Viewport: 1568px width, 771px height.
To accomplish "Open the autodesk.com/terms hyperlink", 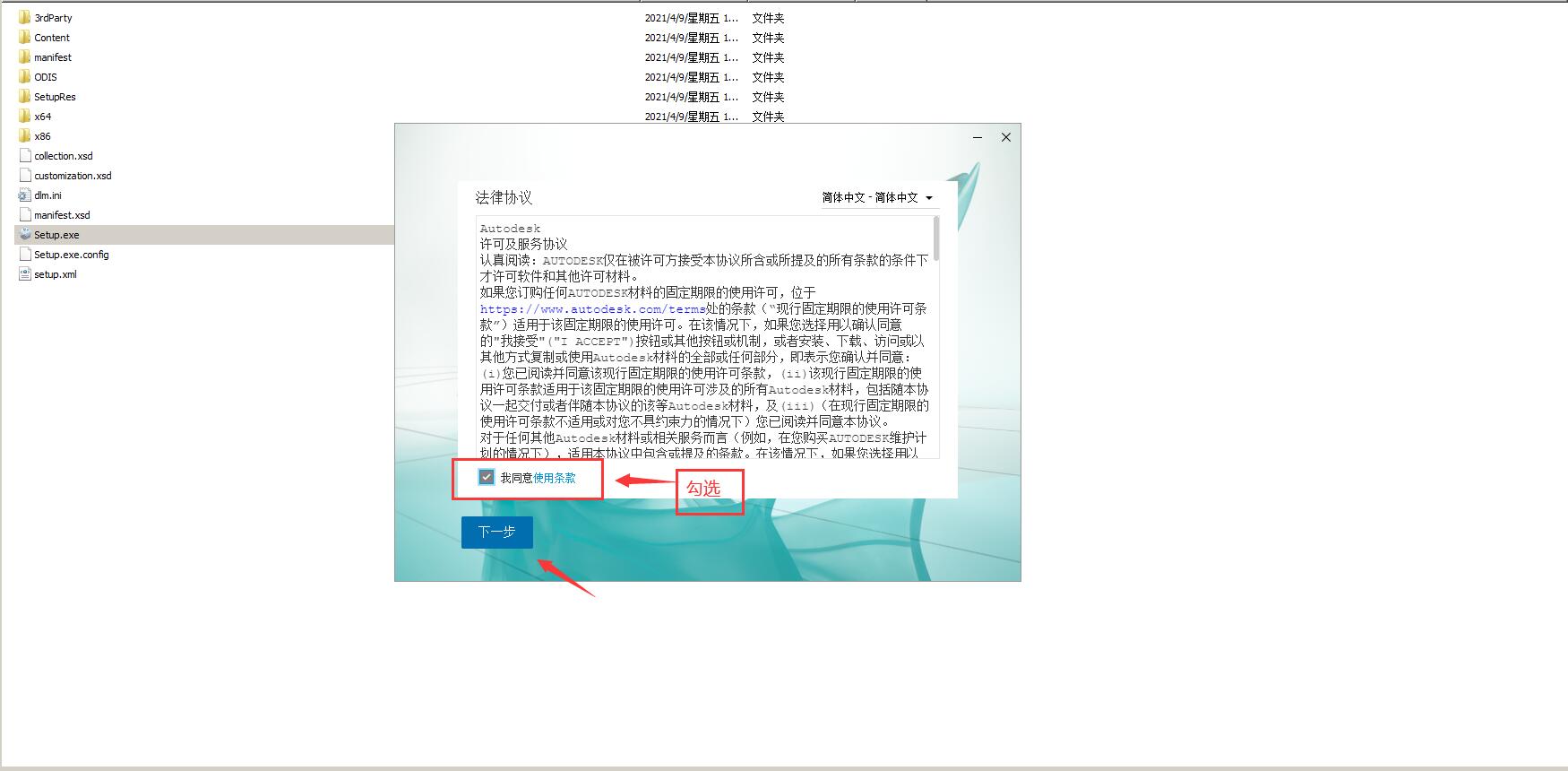I will (592, 309).
